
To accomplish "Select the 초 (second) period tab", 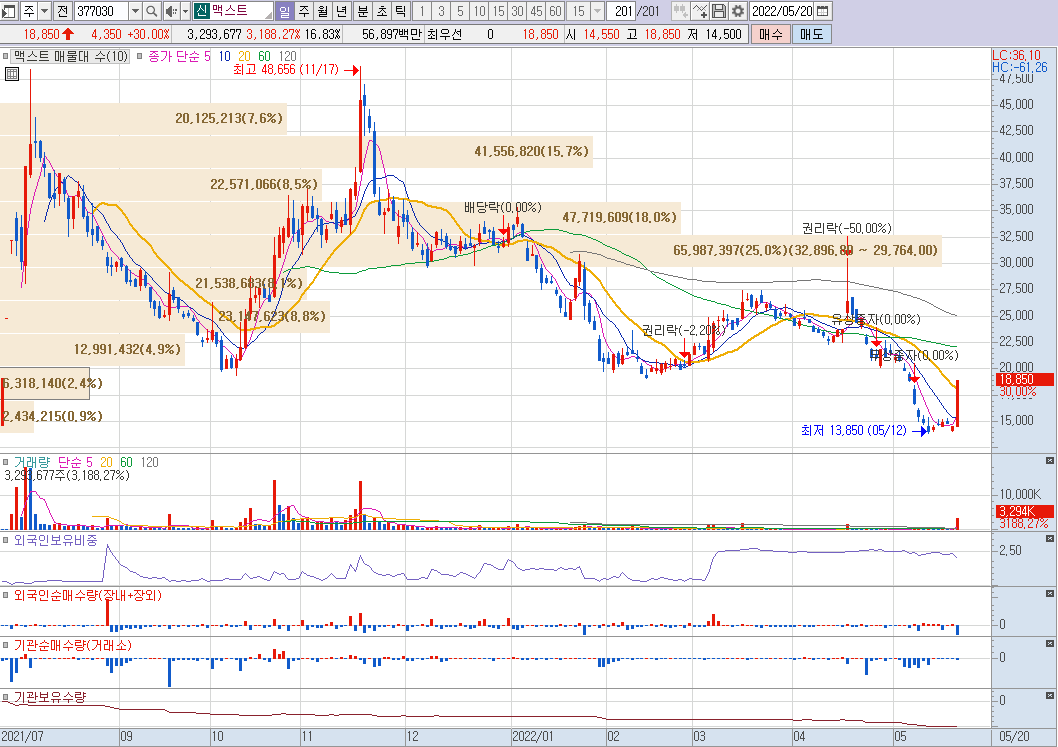I will 381,11.
